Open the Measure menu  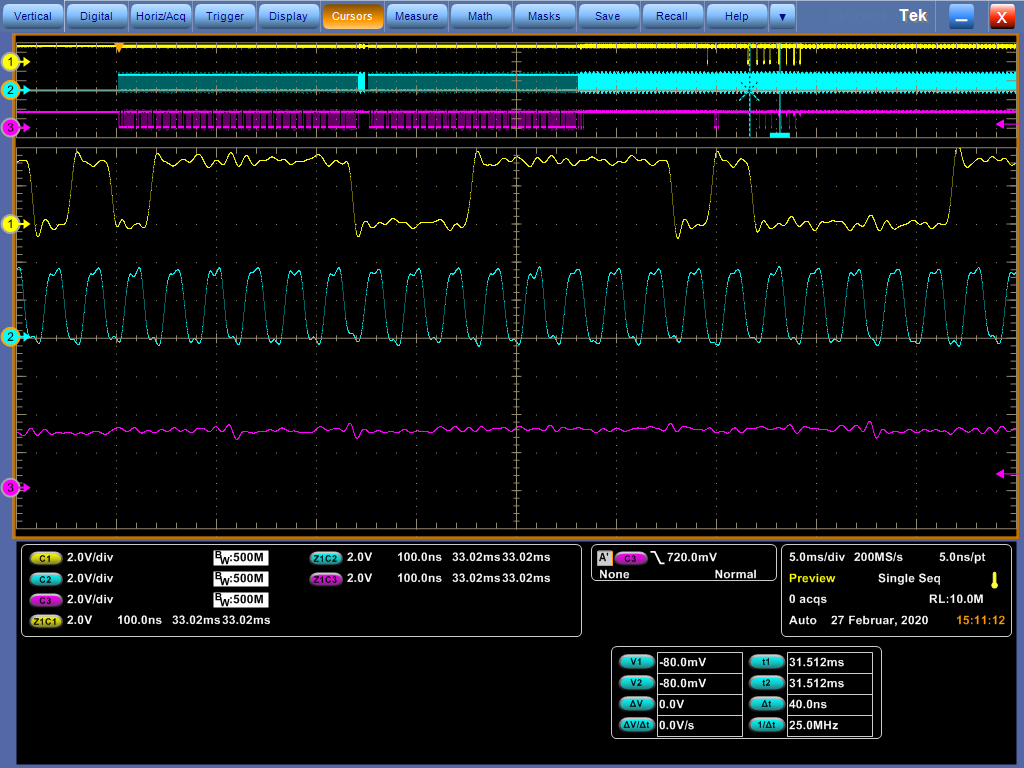416,16
